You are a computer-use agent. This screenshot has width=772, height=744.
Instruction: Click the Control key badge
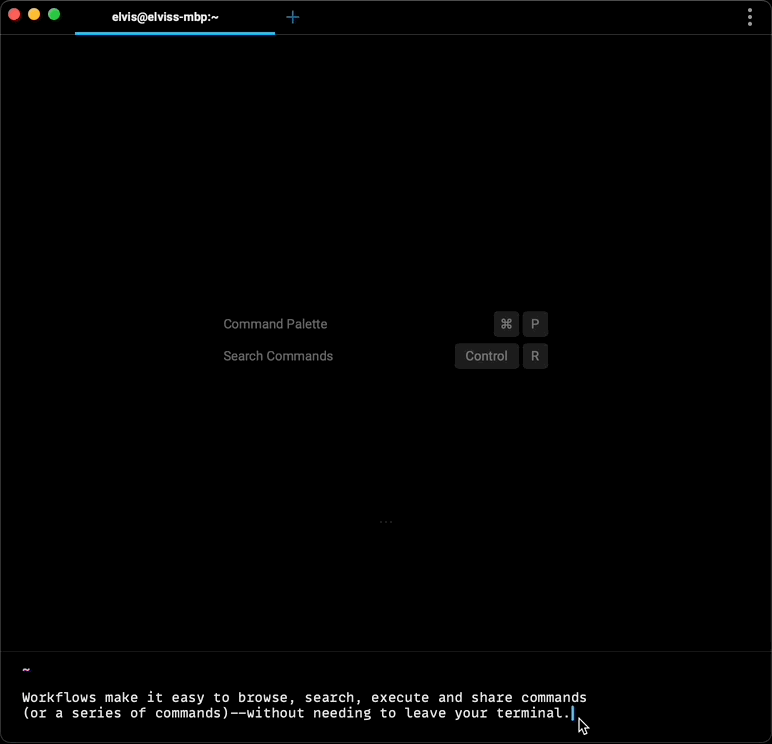coord(486,356)
